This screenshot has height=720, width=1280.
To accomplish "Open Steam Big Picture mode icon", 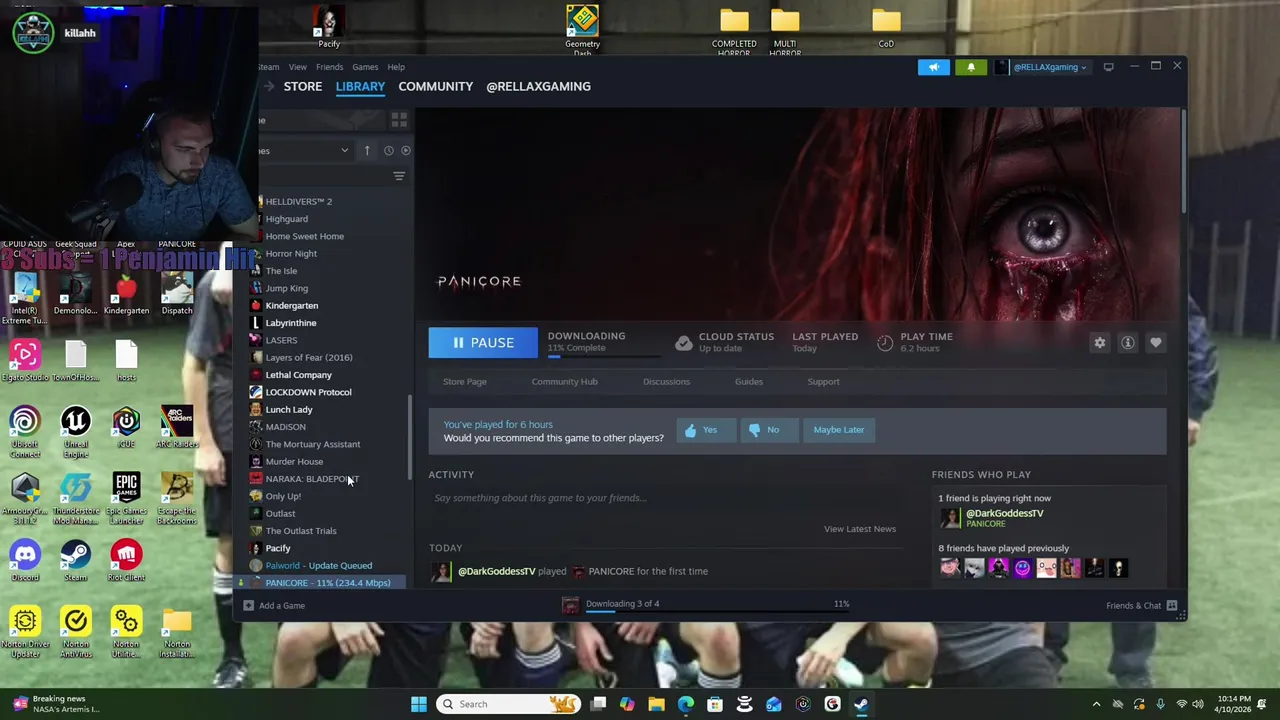I will point(1108,67).
